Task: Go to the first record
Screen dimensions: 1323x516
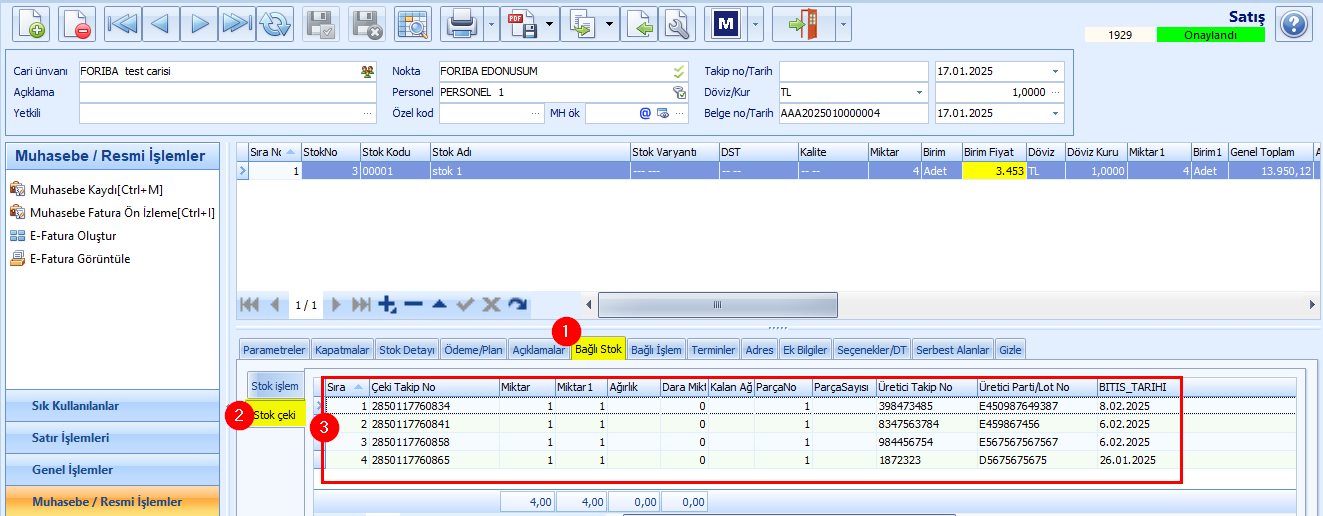Action: tap(122, 22)
